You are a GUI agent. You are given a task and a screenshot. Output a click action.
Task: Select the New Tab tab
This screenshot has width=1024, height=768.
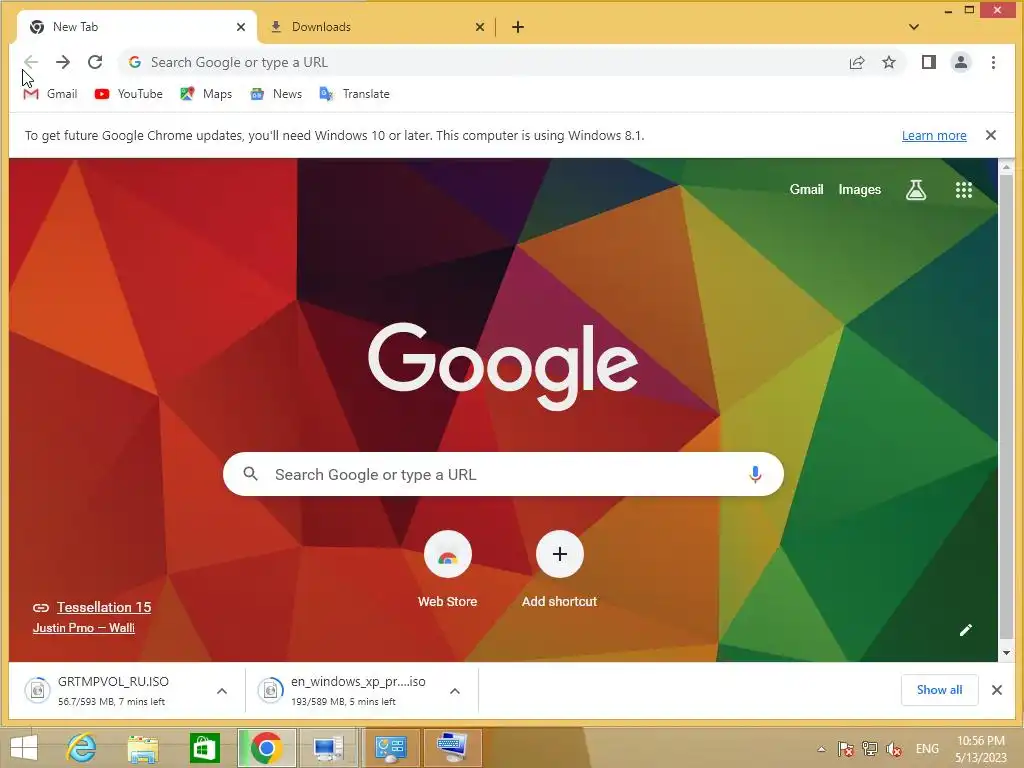pos(136,27)
